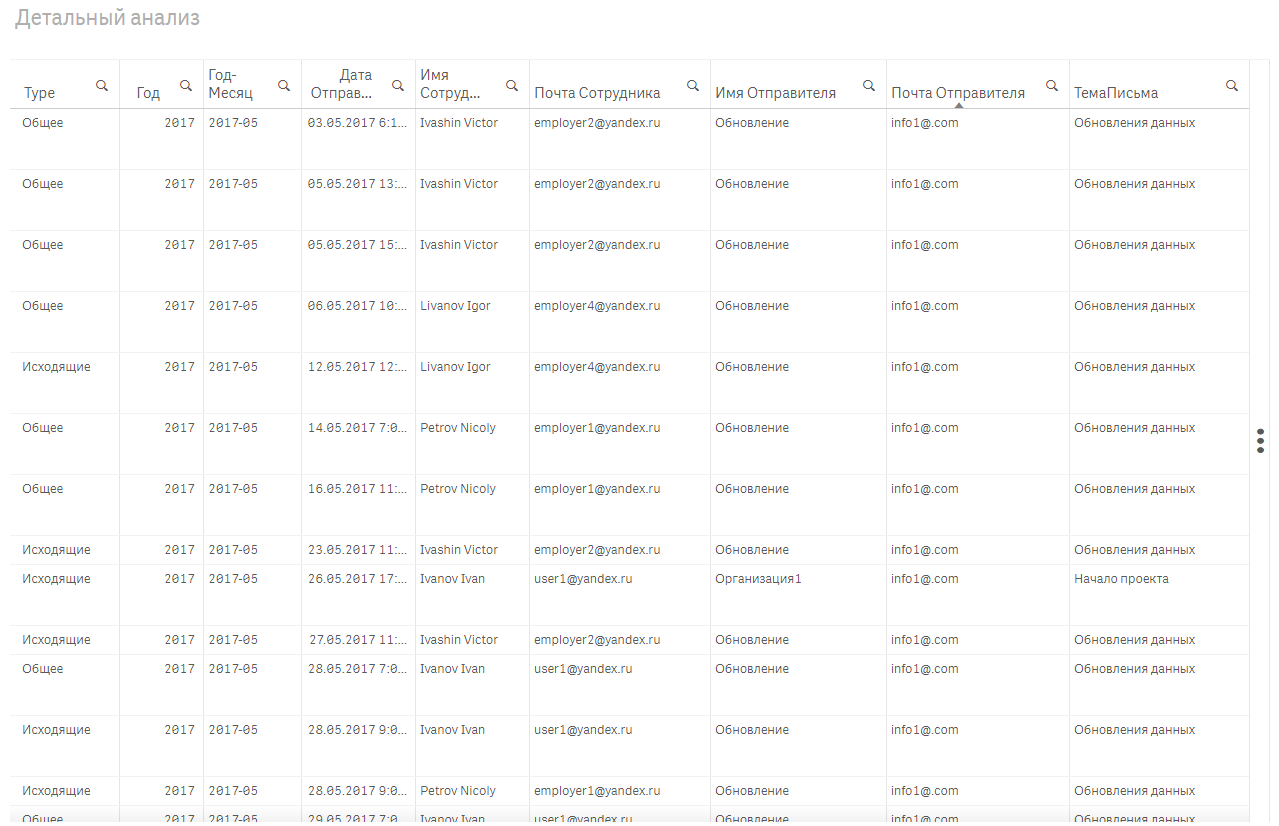Toggle sort arrow under Почта Отправителя

(x=959, y=105)
